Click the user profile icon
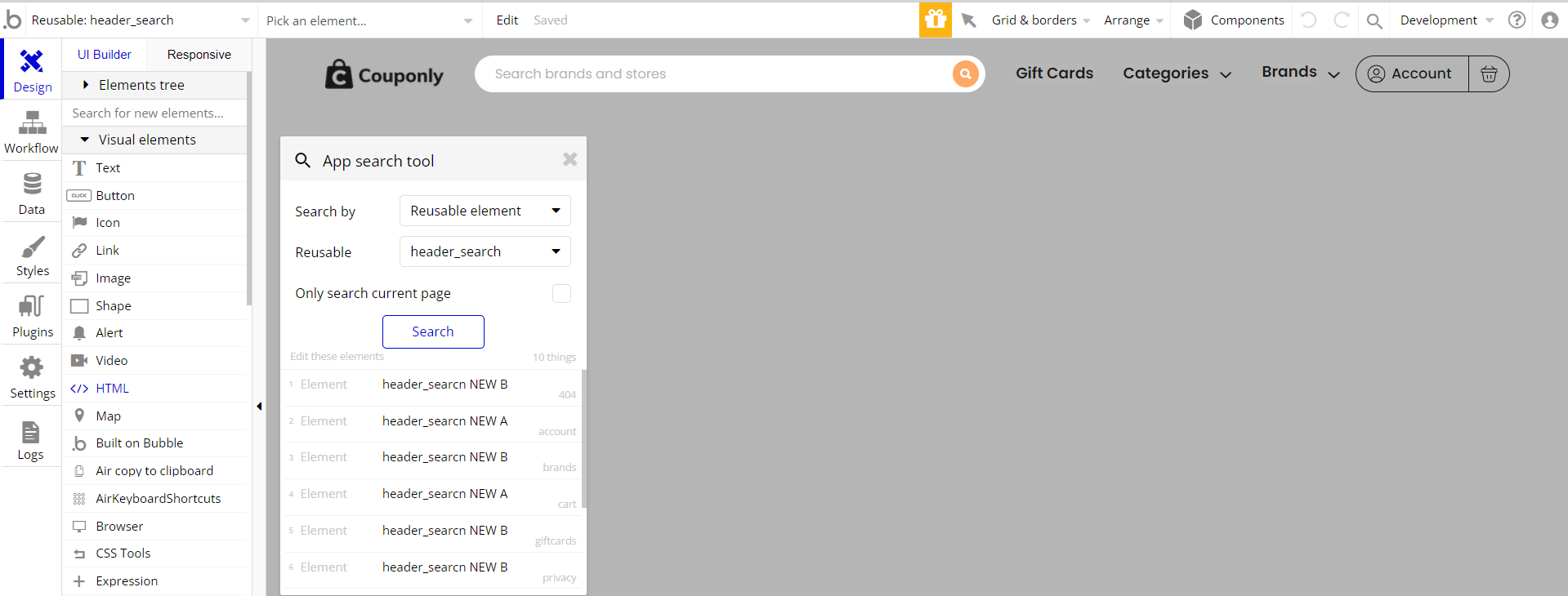Viewport: 1568px width, 596px height. (x=1550, y=20)
